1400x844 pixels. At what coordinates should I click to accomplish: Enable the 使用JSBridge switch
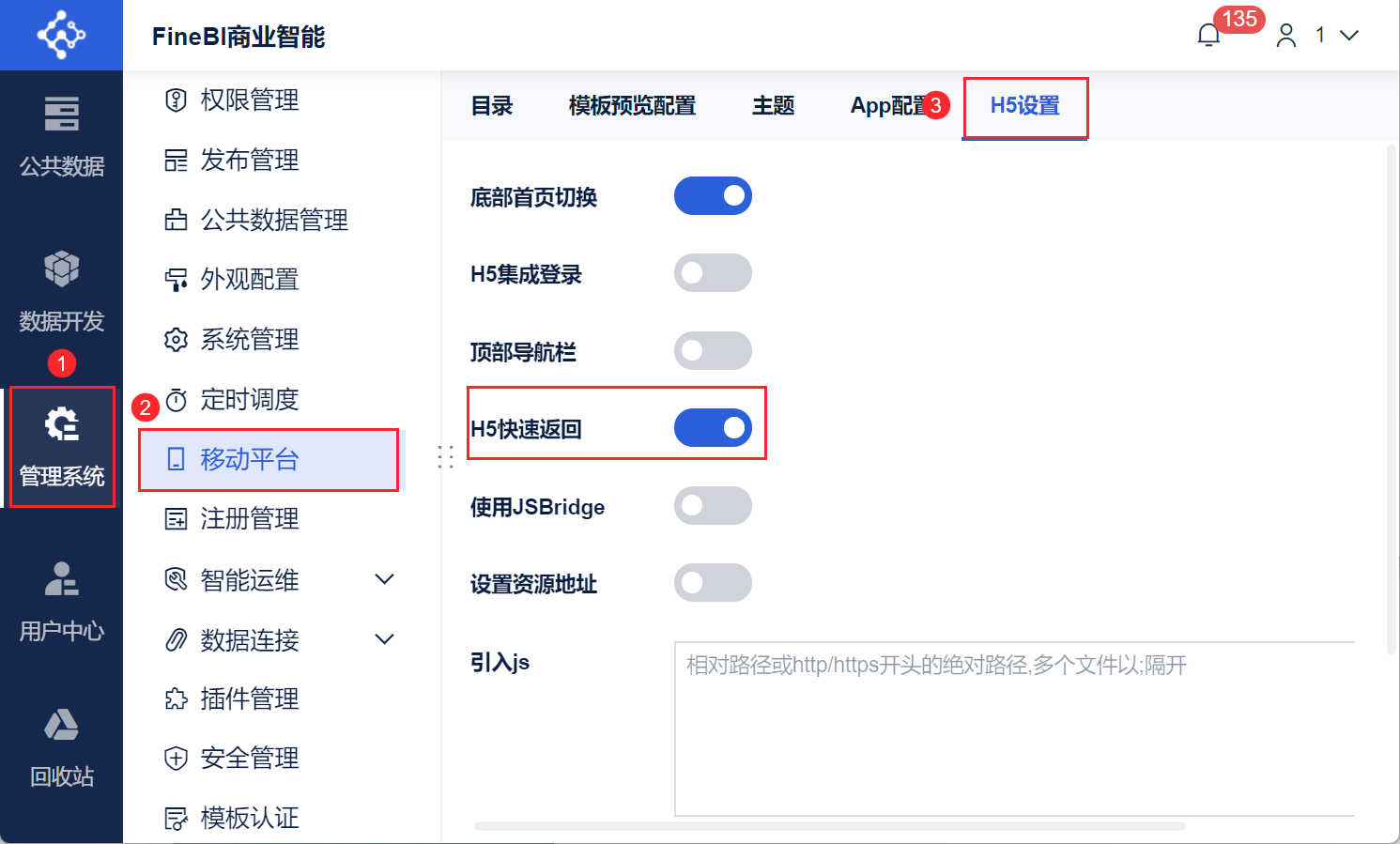(x=713, y=505)
